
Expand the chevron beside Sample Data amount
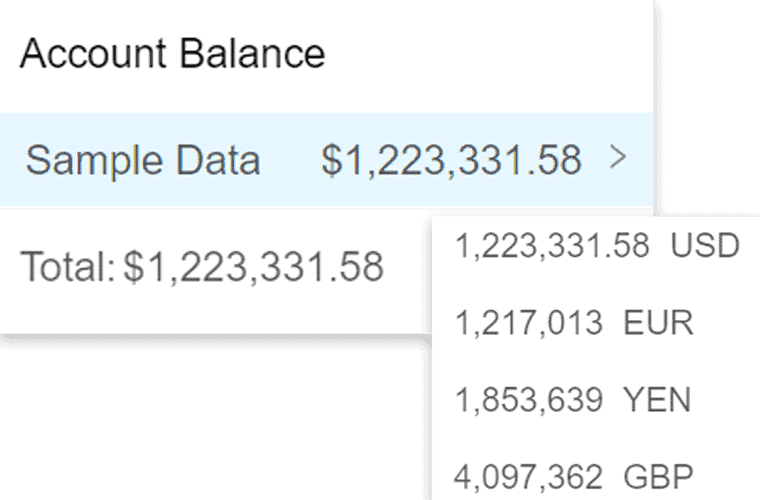tap(618, 158)
